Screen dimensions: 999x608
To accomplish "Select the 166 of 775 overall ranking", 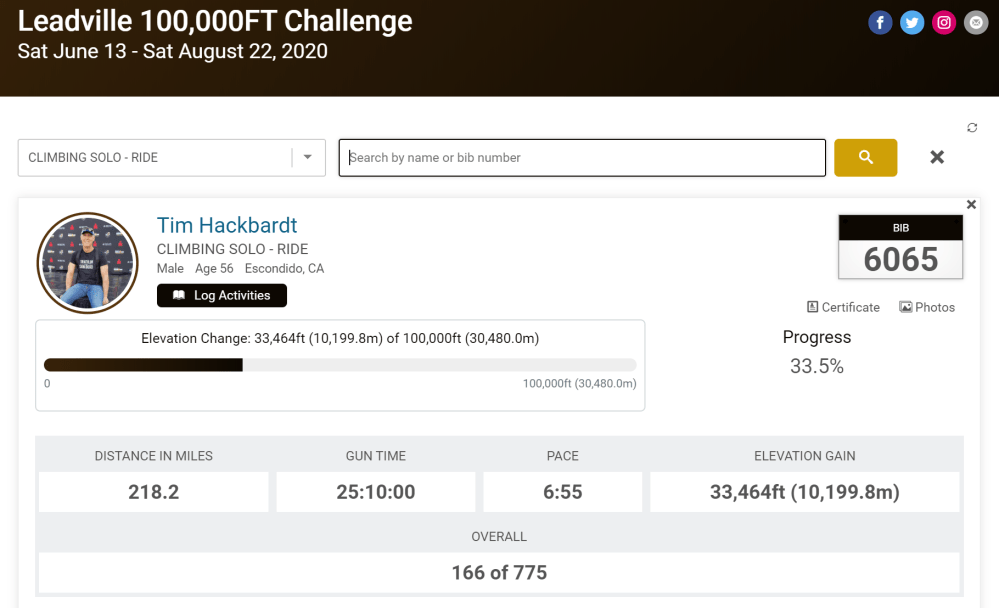I will (x=499, y=573).
